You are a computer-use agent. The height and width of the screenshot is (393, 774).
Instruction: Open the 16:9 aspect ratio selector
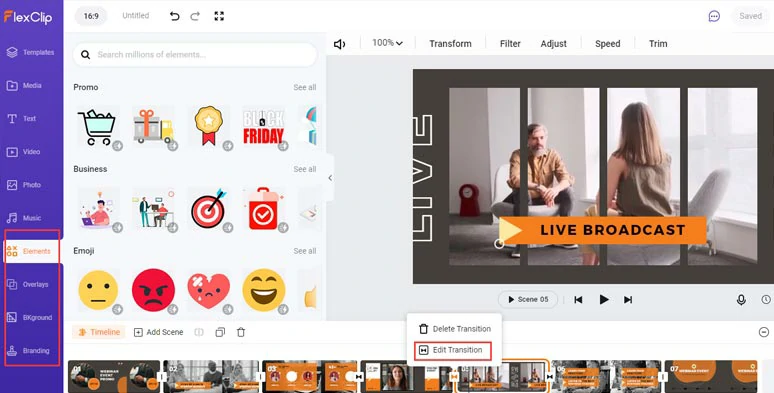[91, 16]
